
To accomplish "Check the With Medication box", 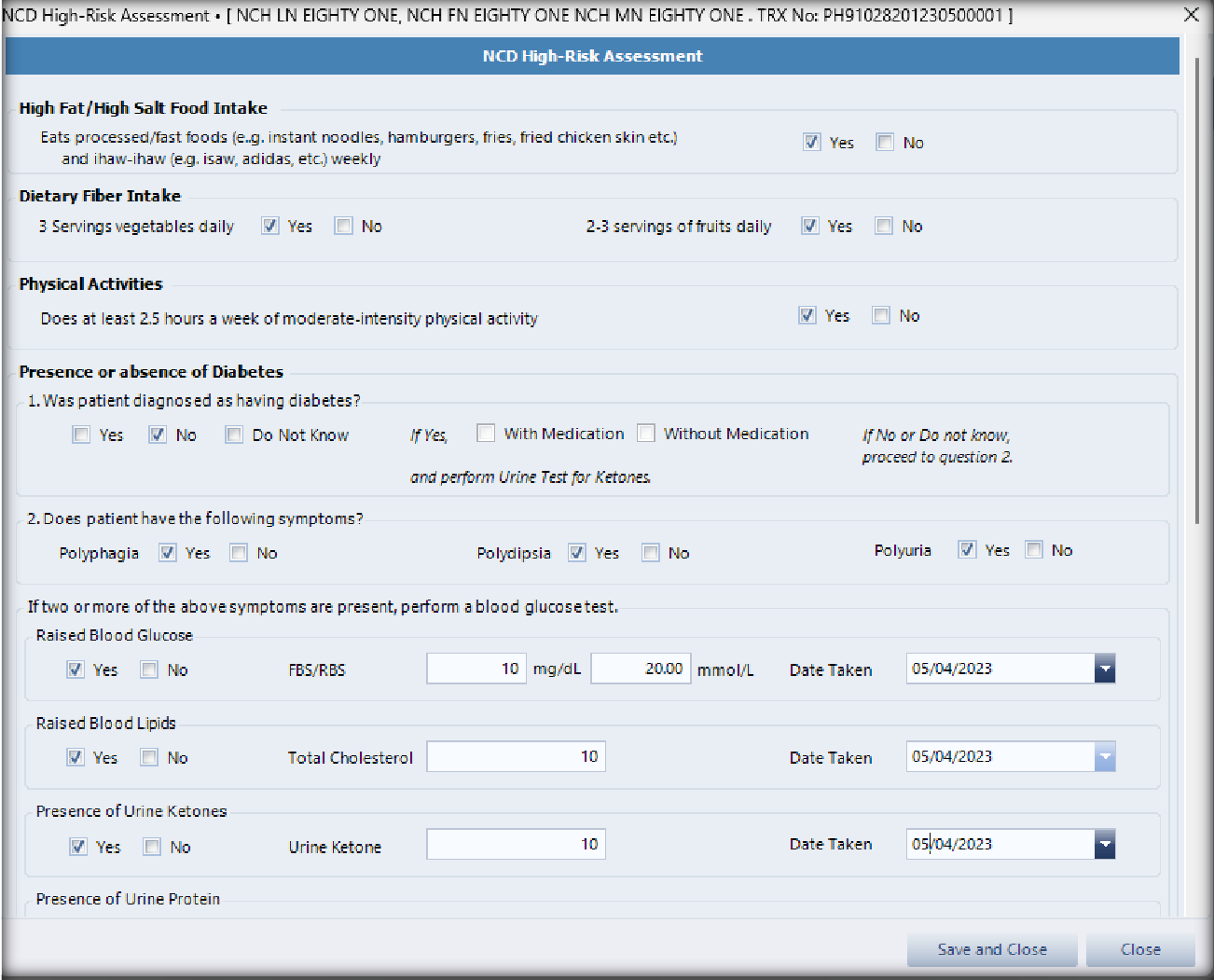I will pyautogui.click(x=486, y=434).
